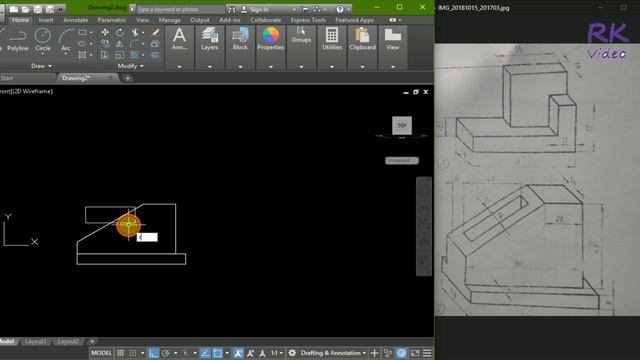Screen dimensions: 640x360
Task: Toggle 2D object snap in status bar
Action: tap(218, 353)
